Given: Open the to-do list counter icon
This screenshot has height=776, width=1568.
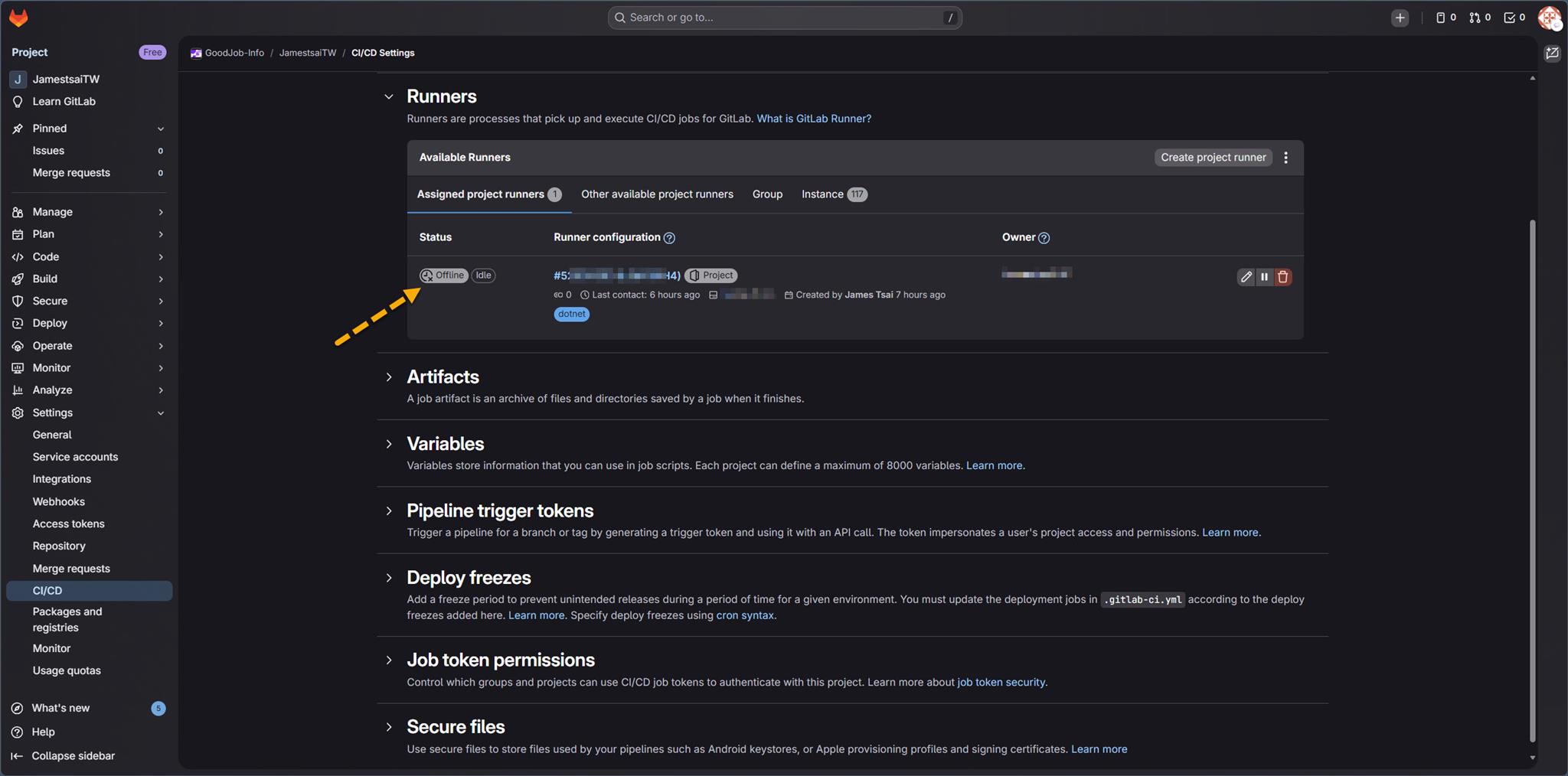Looking at the screenshot, I should [1514, 18].
